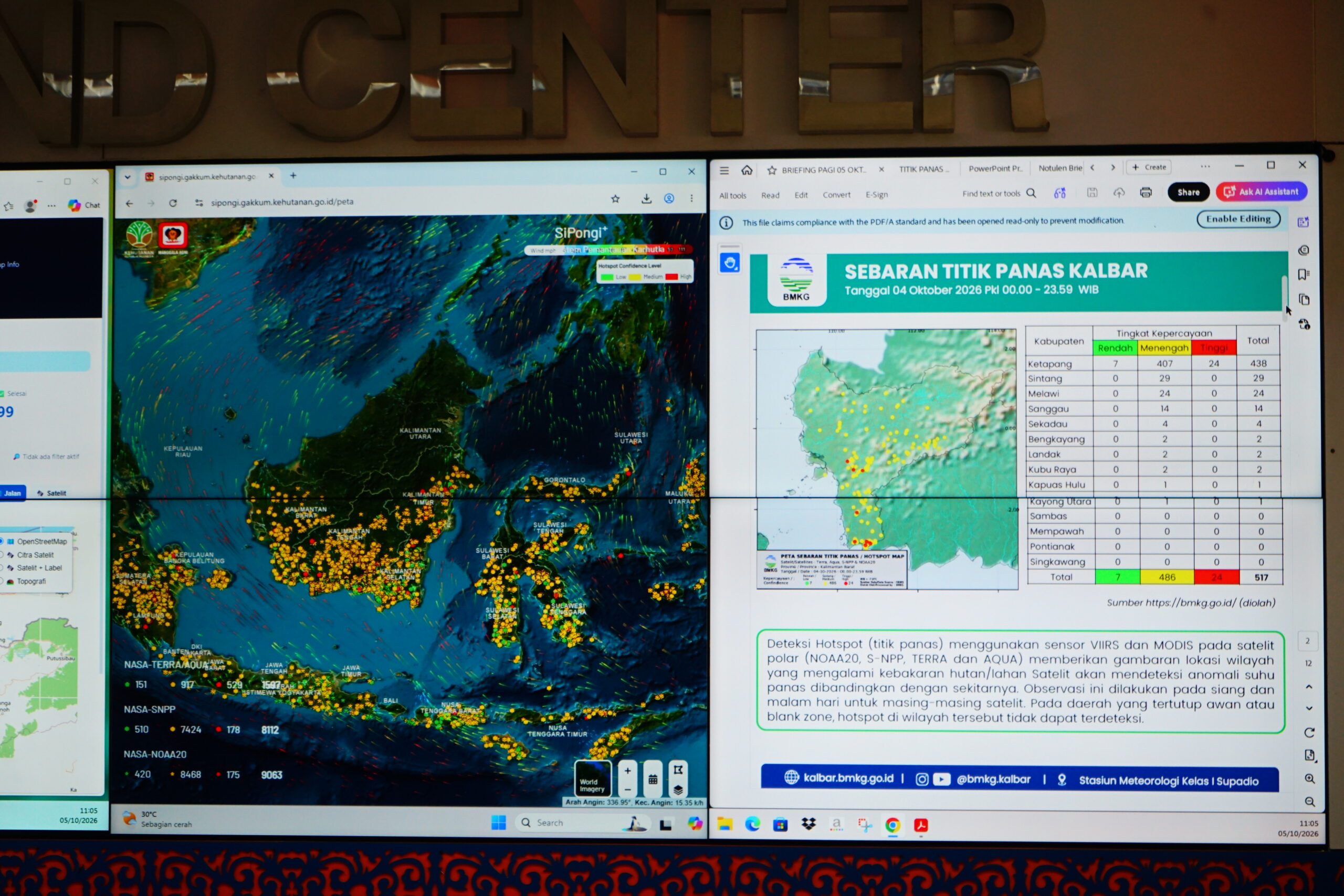Bookmark the SiPongi page with the star icon
This screenshot has width=1344, height=896.
click(615, 199)
